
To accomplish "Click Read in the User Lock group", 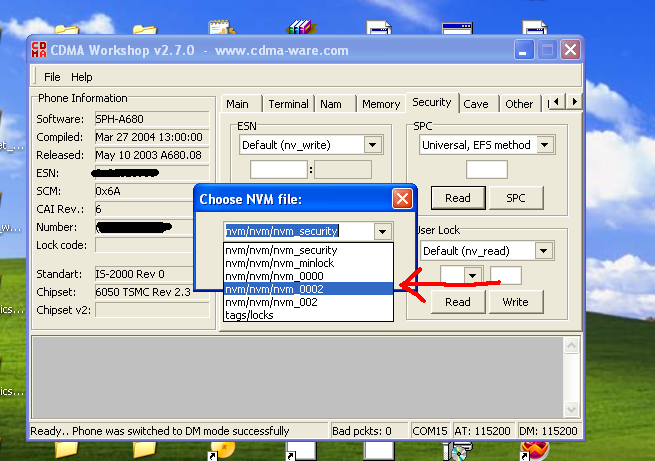I will coord(458,302).
